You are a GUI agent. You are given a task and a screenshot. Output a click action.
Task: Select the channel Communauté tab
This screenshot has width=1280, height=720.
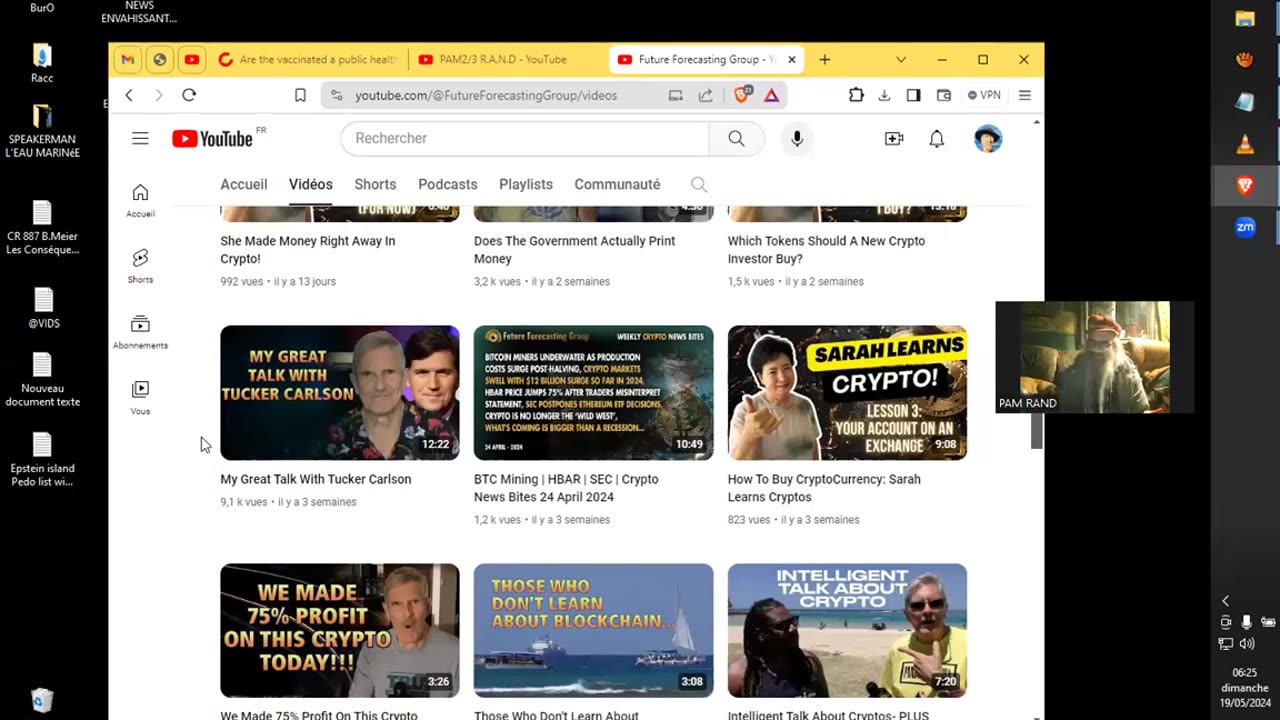pyautogui.click(x=617, y=184)
